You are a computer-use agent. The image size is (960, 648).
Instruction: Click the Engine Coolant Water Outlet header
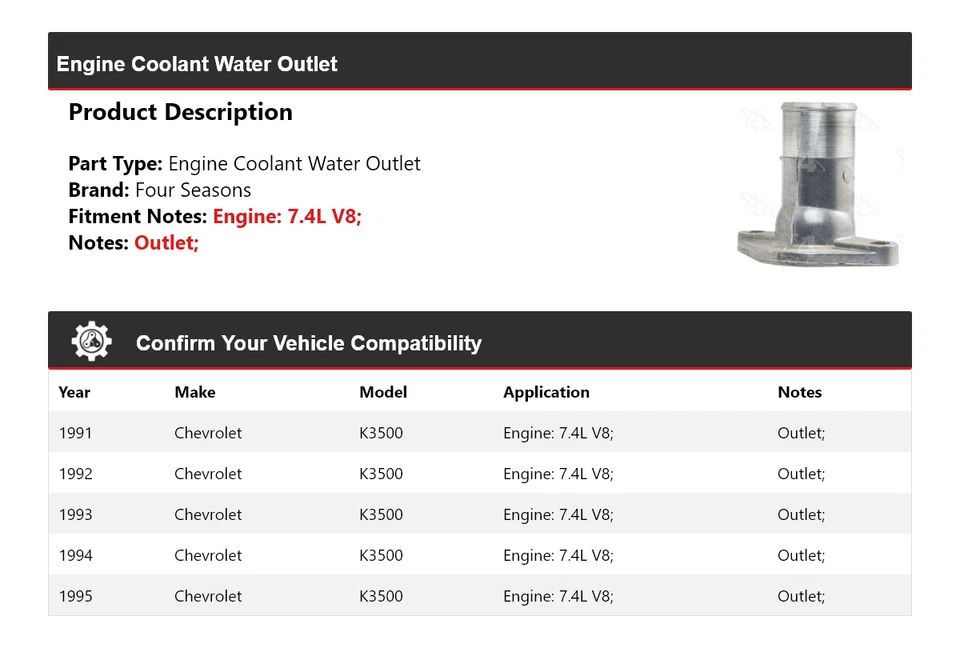coord(197,64)
